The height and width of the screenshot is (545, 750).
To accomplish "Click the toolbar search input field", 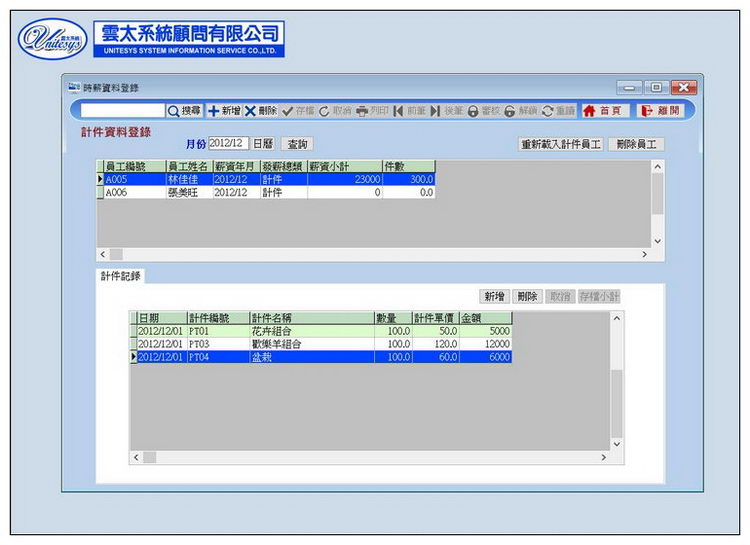I will click(x=122, y=111).
